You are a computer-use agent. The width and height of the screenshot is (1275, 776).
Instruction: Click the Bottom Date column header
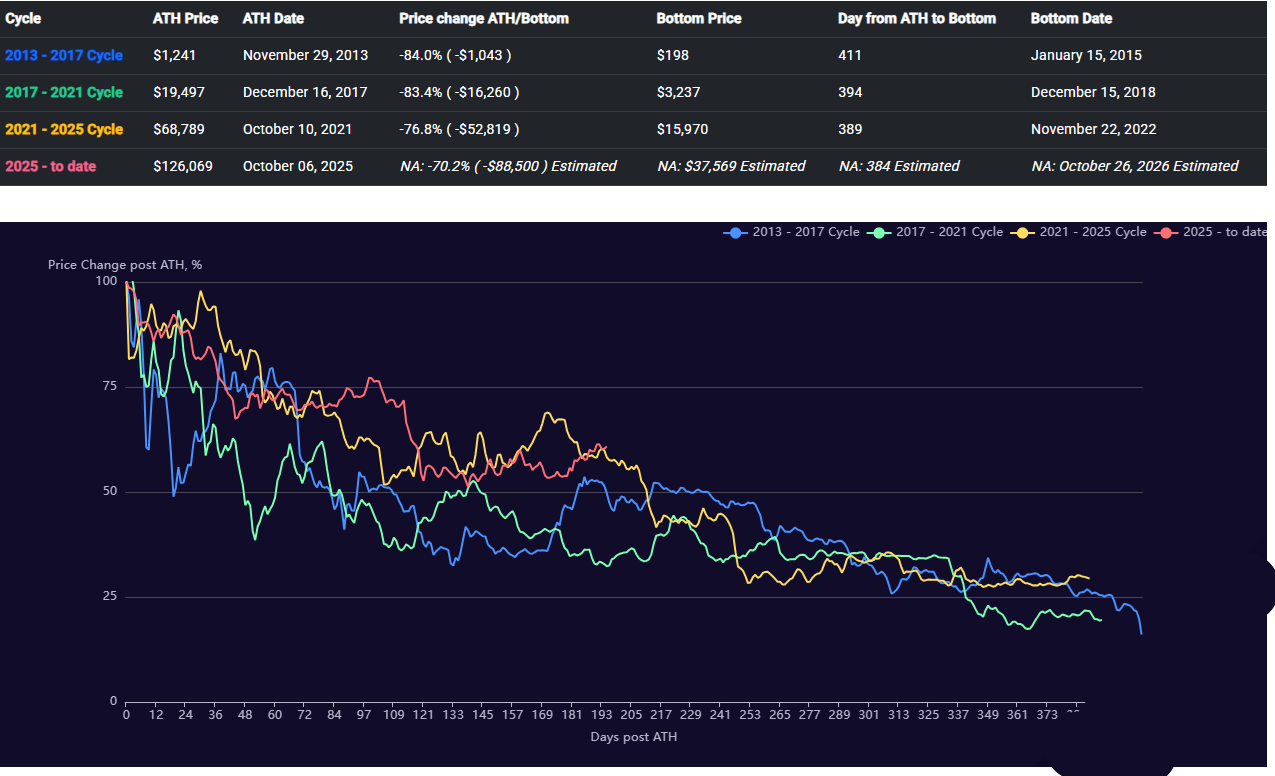(1071, 18)
